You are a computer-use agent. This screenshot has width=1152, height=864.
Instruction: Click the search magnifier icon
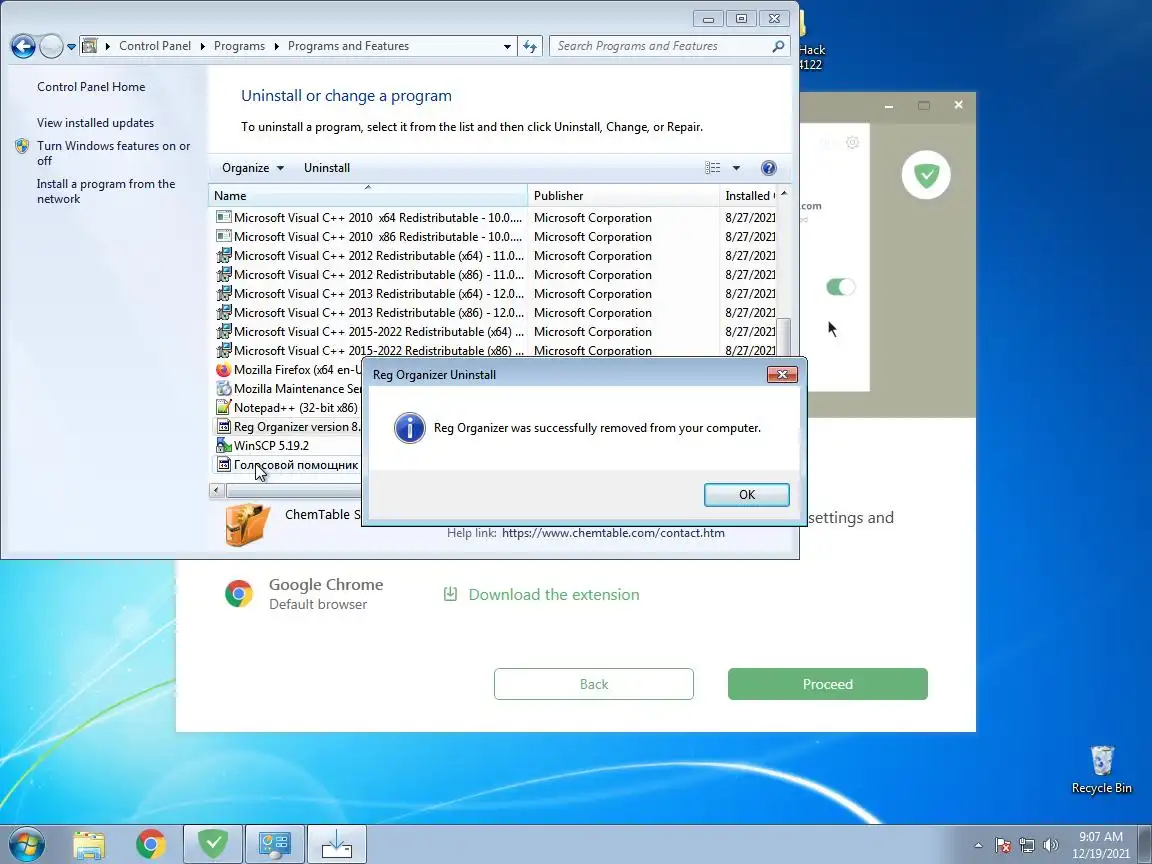[778, 46]
